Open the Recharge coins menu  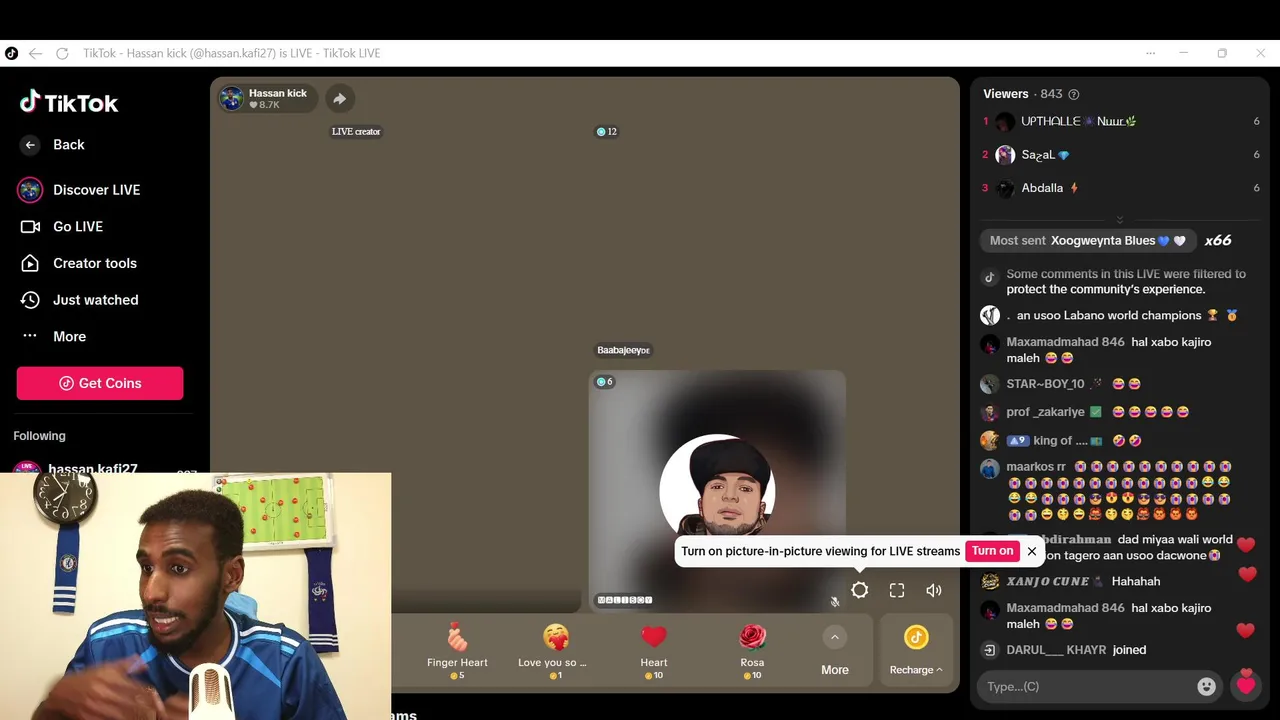click(x=916, y=651)
